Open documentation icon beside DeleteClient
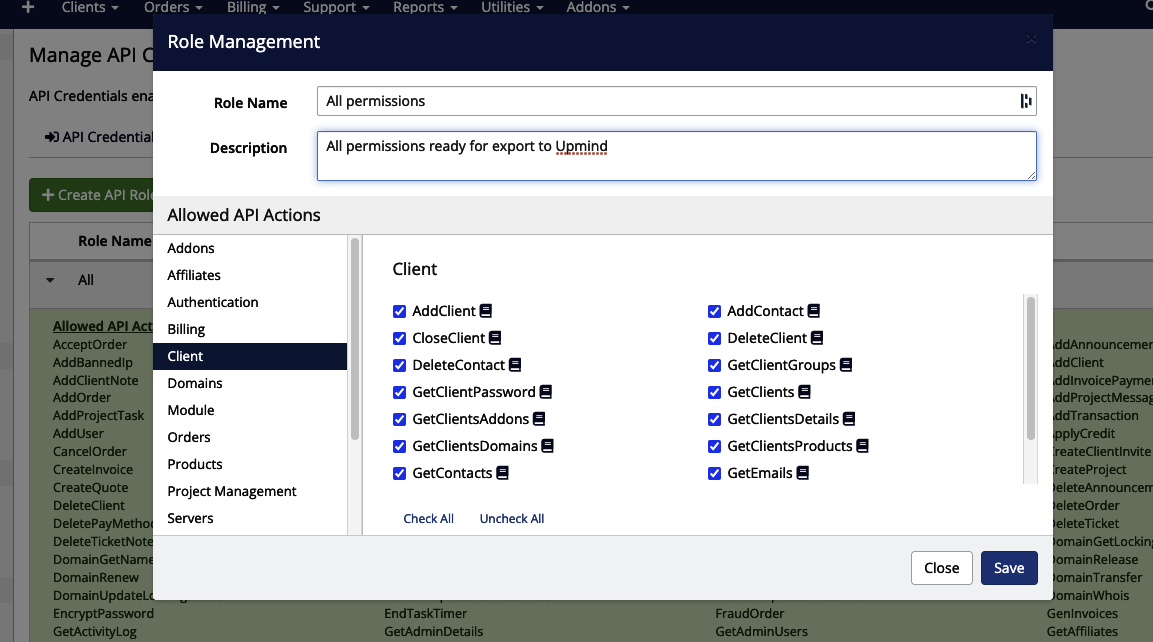This screenshot has width=1153, height=642. pos(817,338)
